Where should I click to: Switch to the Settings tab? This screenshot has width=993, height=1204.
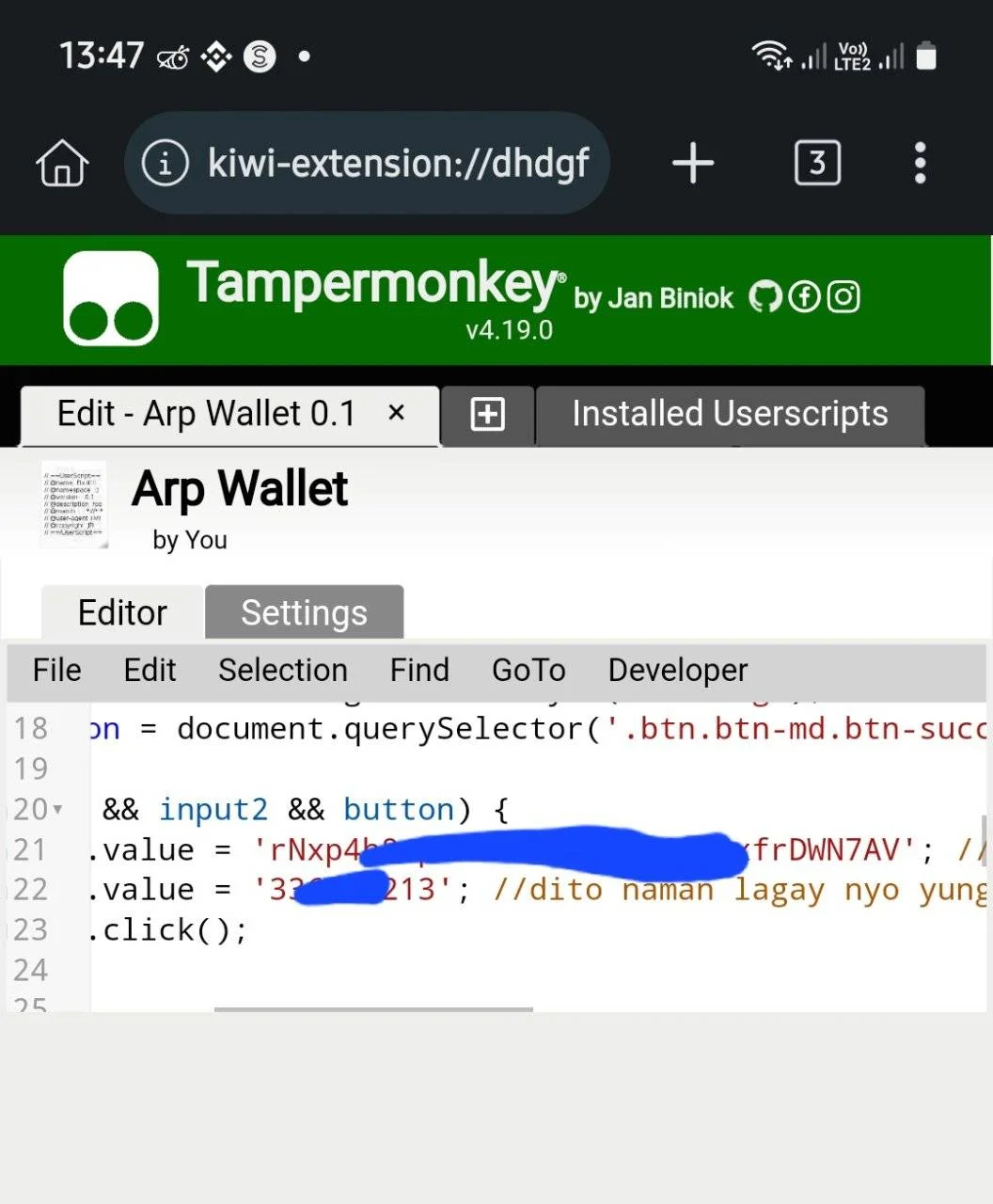304,612
